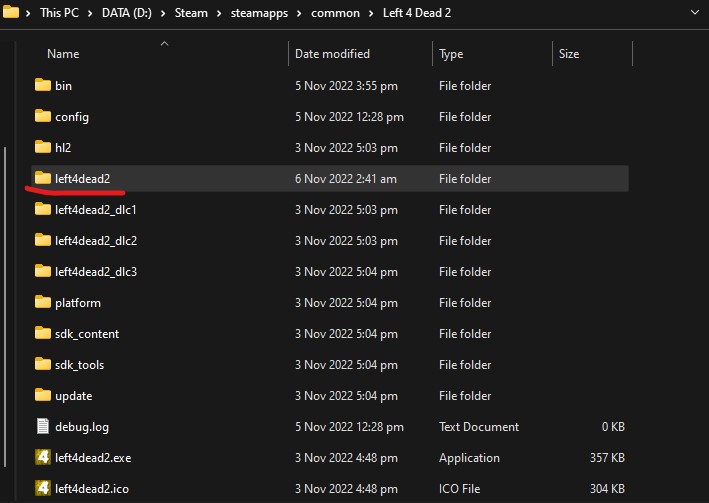Click the left4dead2.ico file icon
709x503 pixels.
(42, 489)
